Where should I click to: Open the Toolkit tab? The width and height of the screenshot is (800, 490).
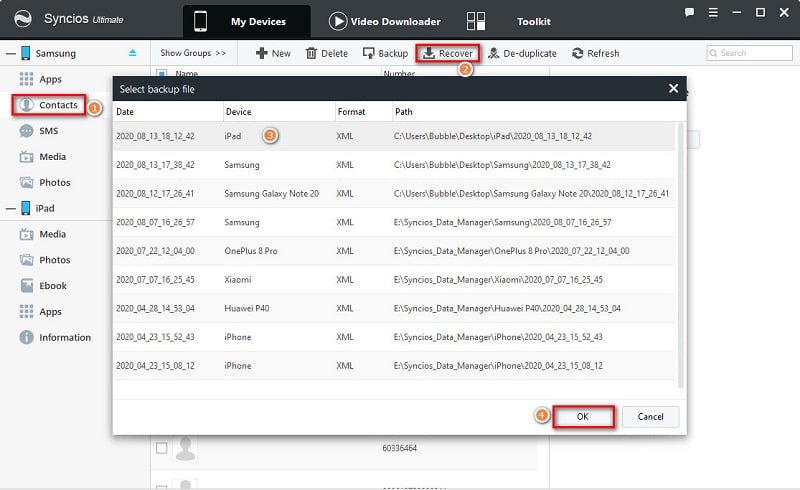pos(509,21)
